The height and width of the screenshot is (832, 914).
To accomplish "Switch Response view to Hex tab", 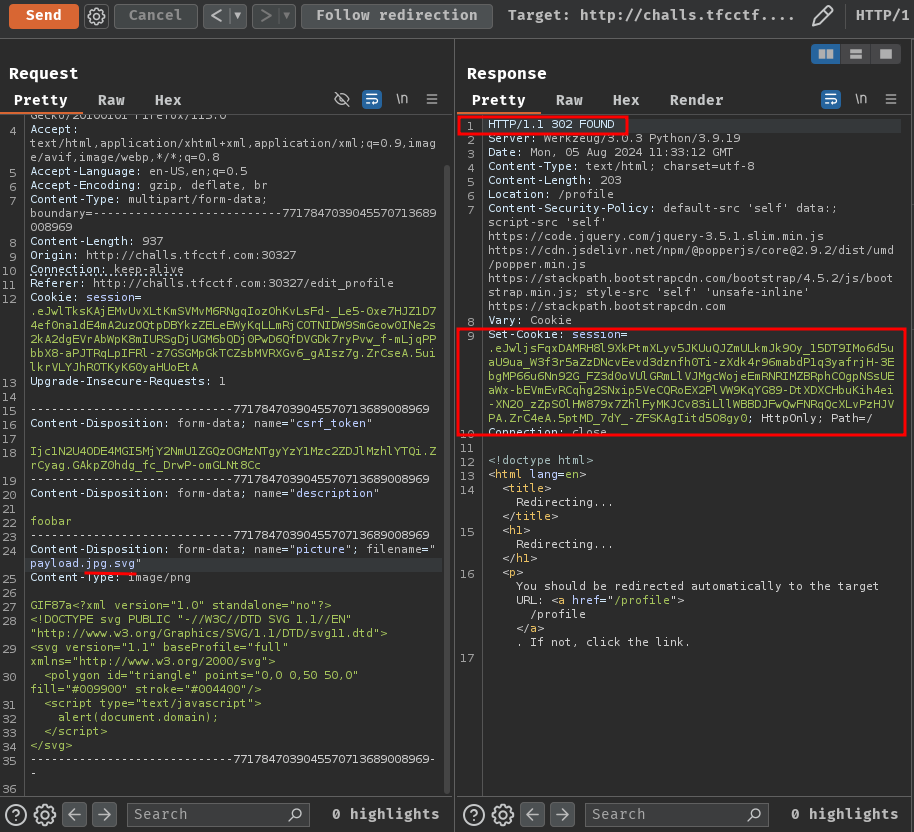I will tap(626, 100).
